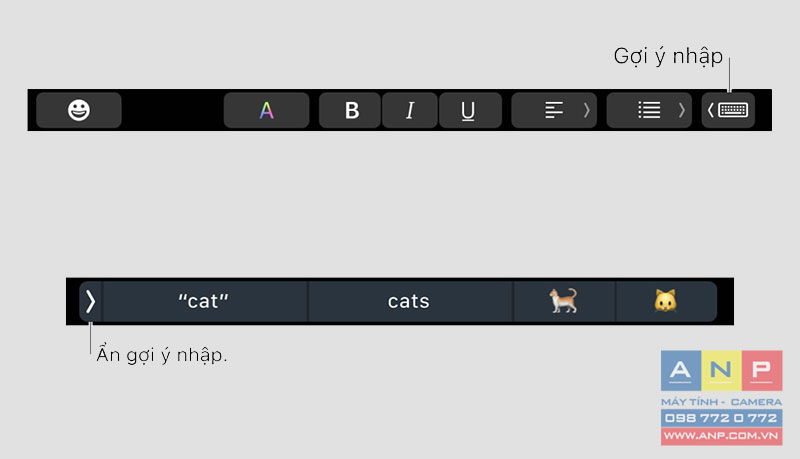
Task: Click the left chevron beside the keyboard icon
Action: pos(710,110)
